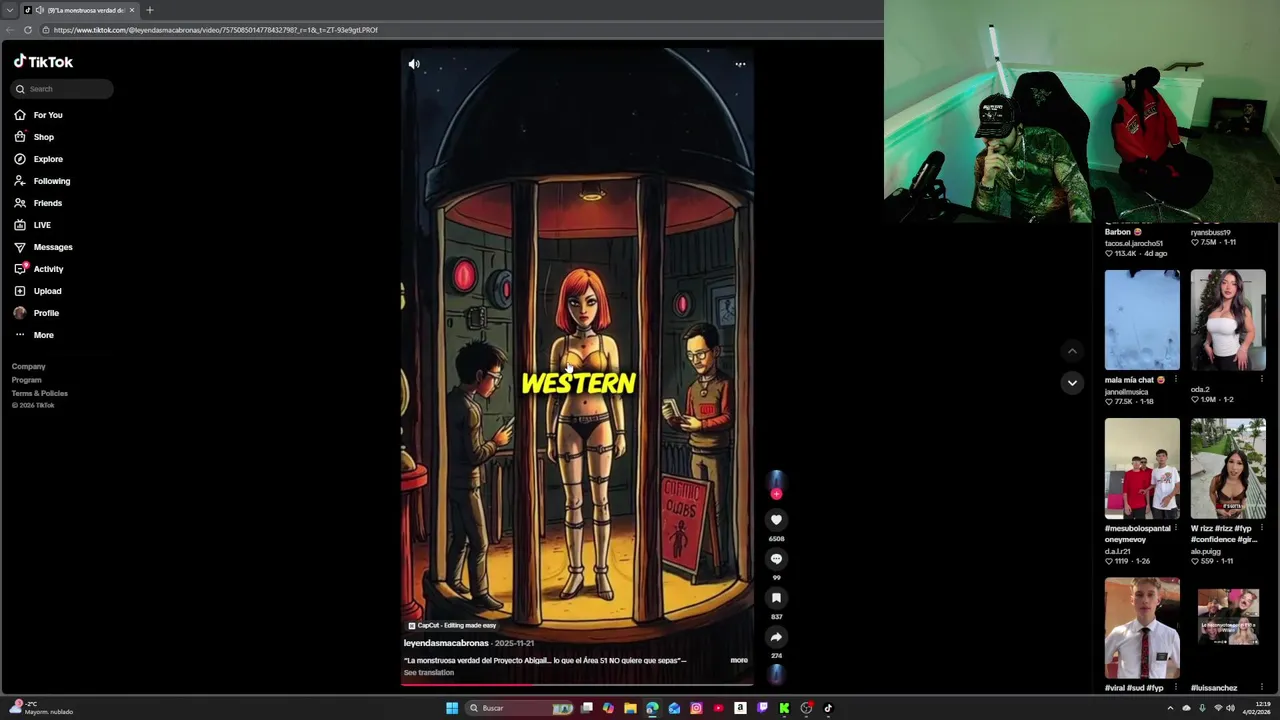Open the Upload page
The image size is (1280, 720).
tap(47, 291)
